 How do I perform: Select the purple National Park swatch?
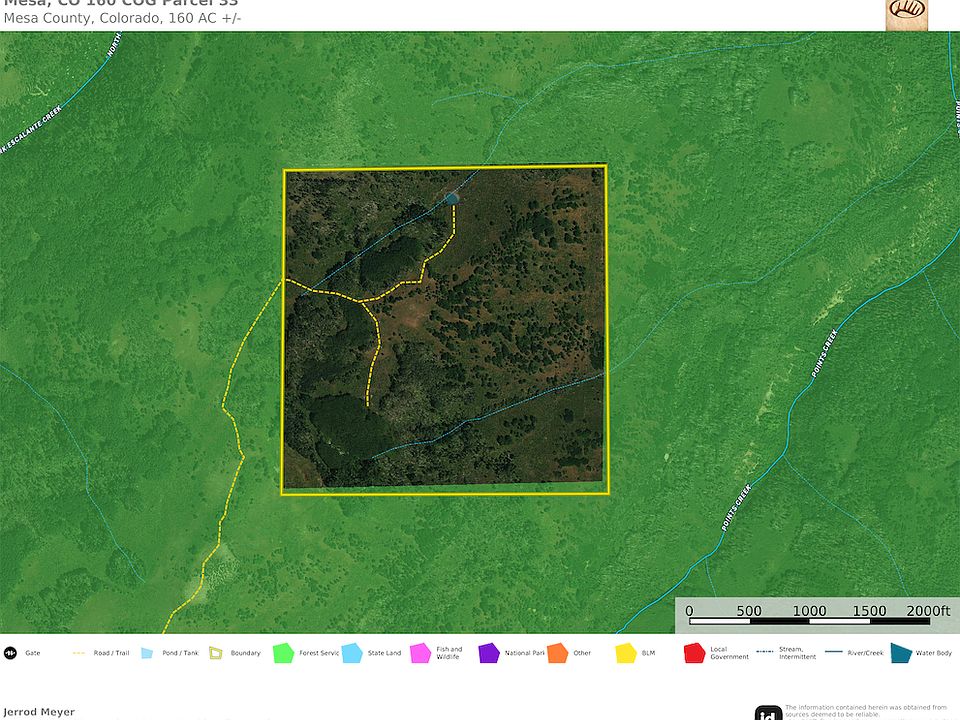489,653
